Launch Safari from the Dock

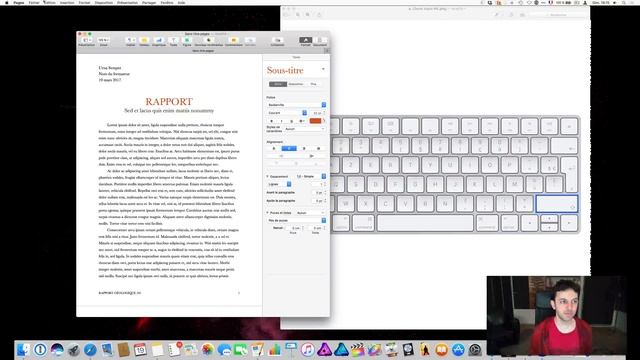pyautogui.click(x=90, y=350)
